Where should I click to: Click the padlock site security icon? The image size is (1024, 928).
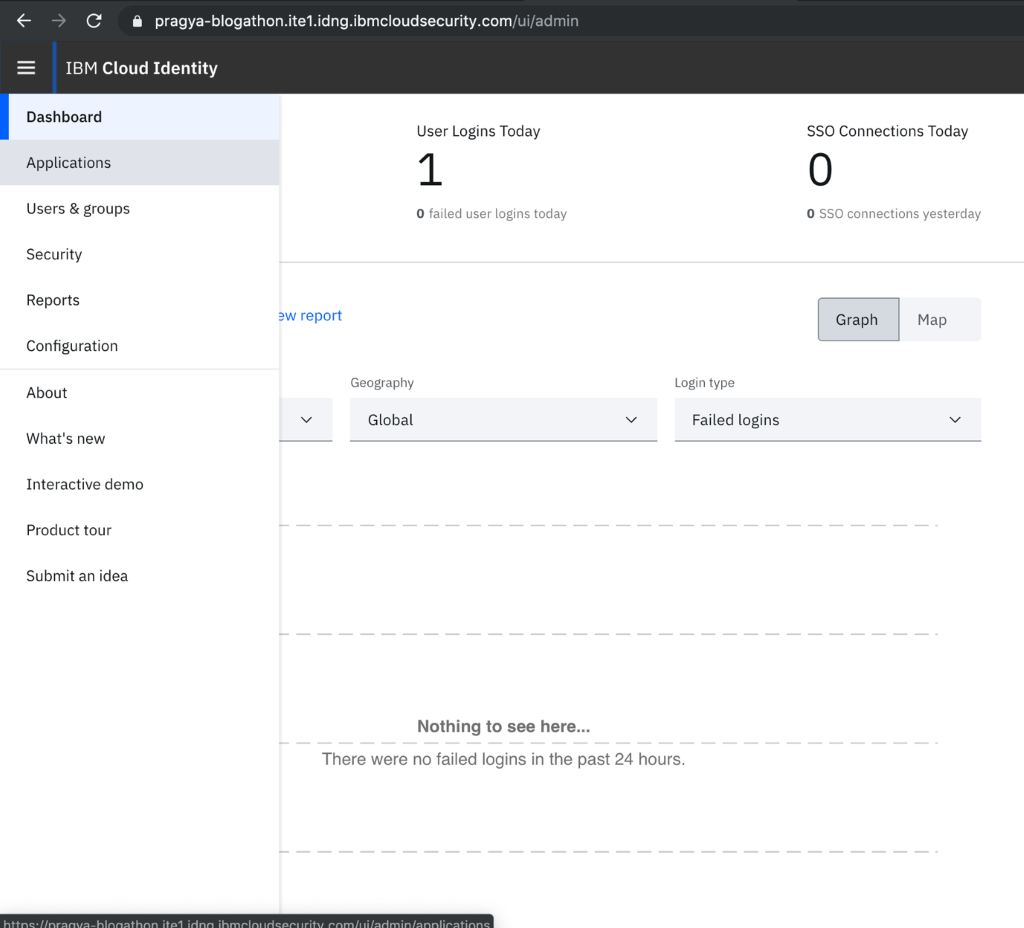(x=137, y=22)
